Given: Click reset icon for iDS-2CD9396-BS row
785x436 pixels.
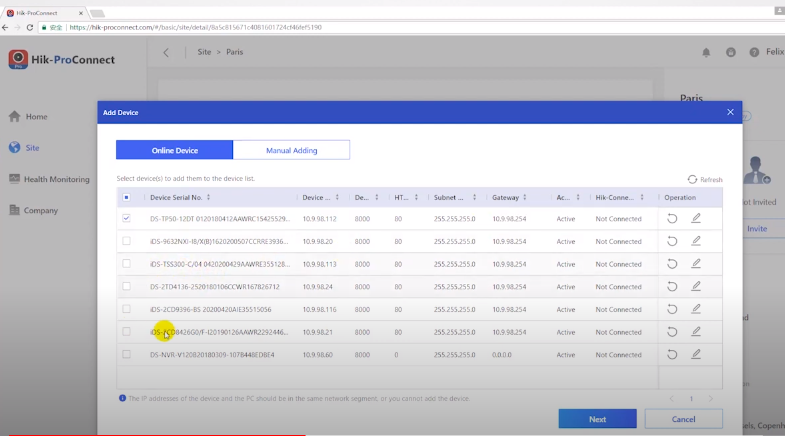Looking at the screenshot, I should click(673, 309).
